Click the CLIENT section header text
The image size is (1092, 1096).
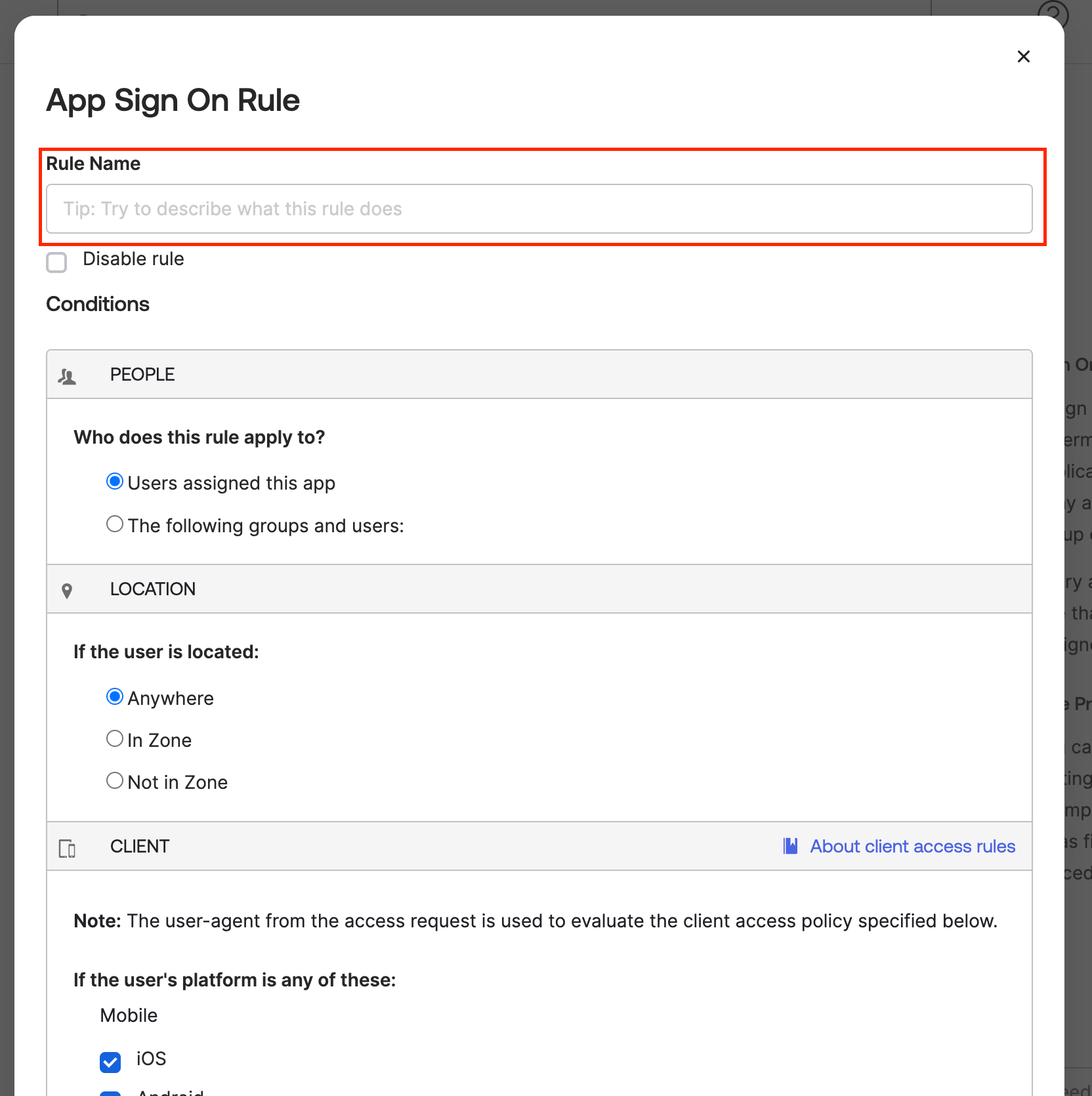point(140,847)
